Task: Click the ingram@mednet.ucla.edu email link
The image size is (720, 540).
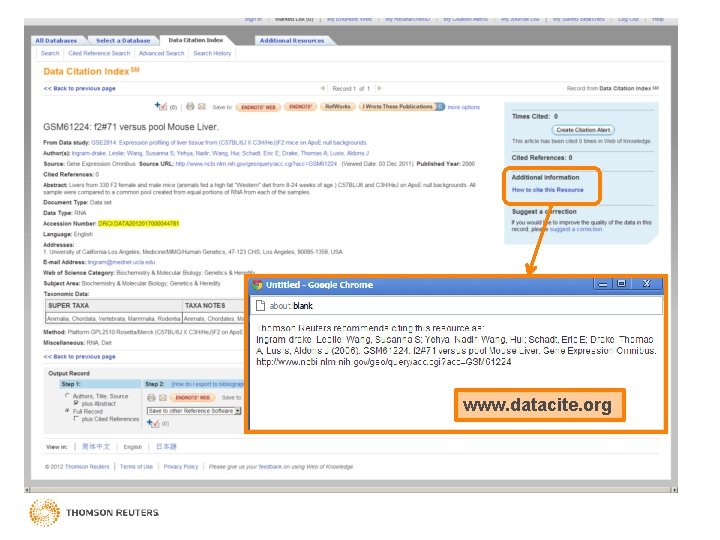Action: click(x=121, y=262)
